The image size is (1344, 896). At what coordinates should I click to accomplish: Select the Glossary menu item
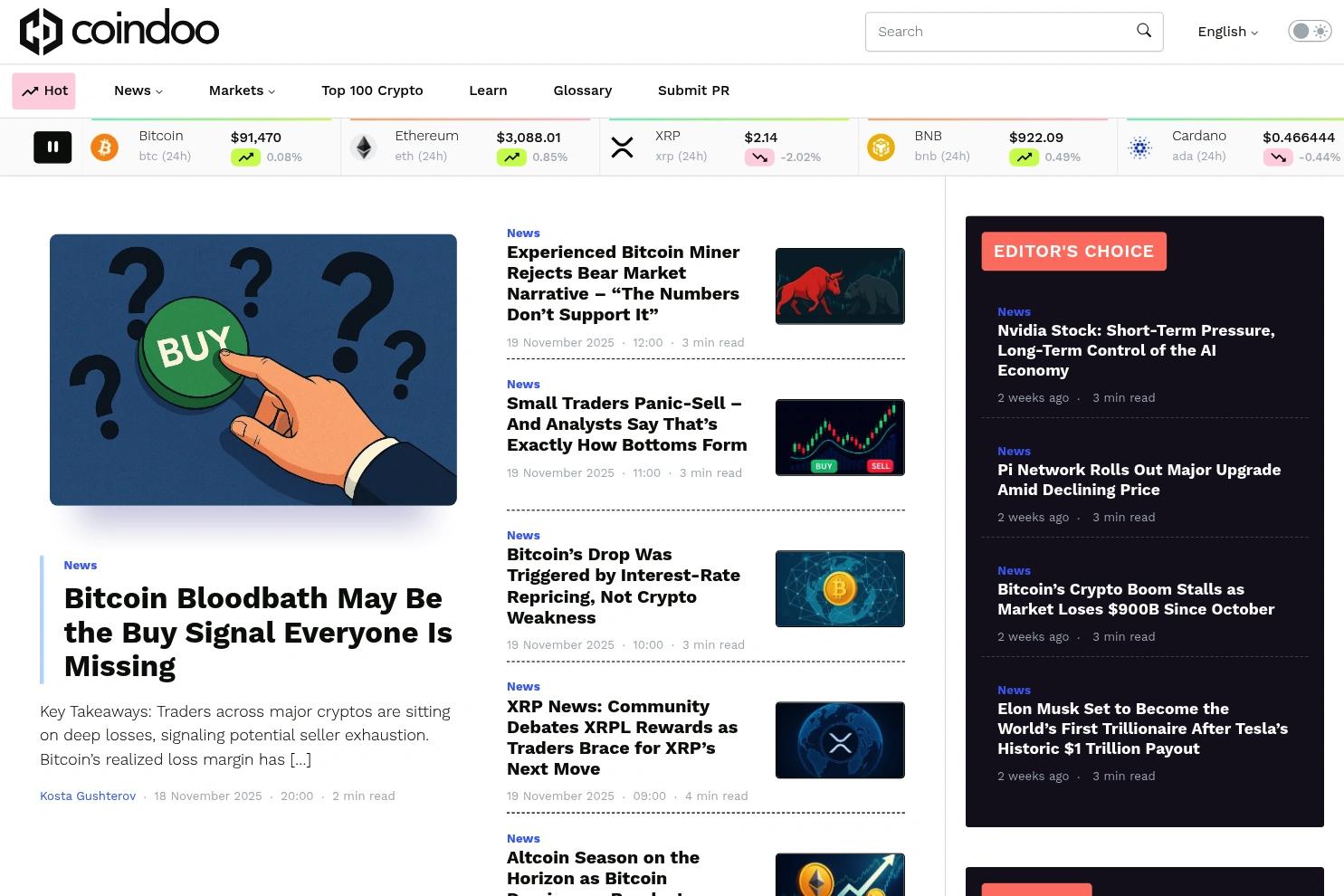582,91
